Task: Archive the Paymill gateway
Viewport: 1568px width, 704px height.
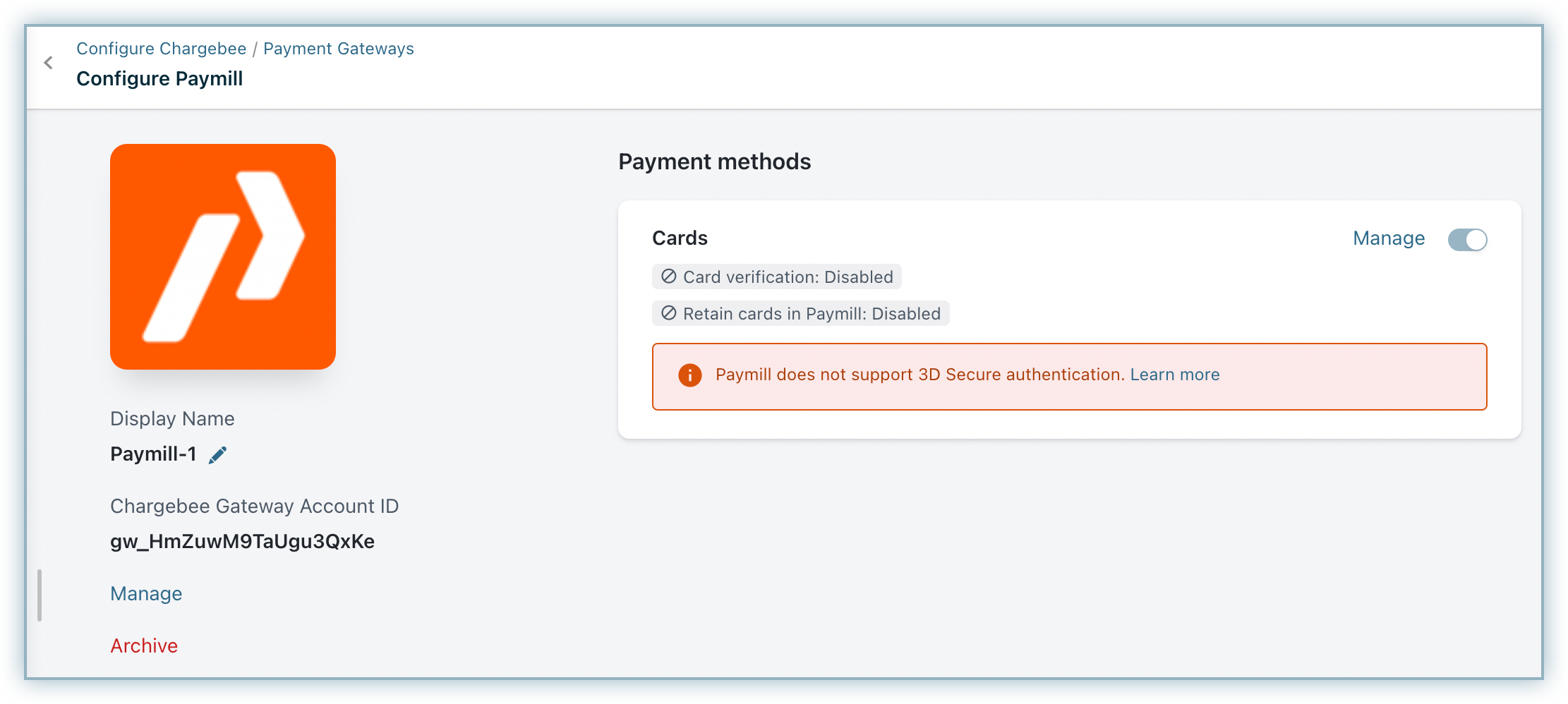Action: click(144, 646)
